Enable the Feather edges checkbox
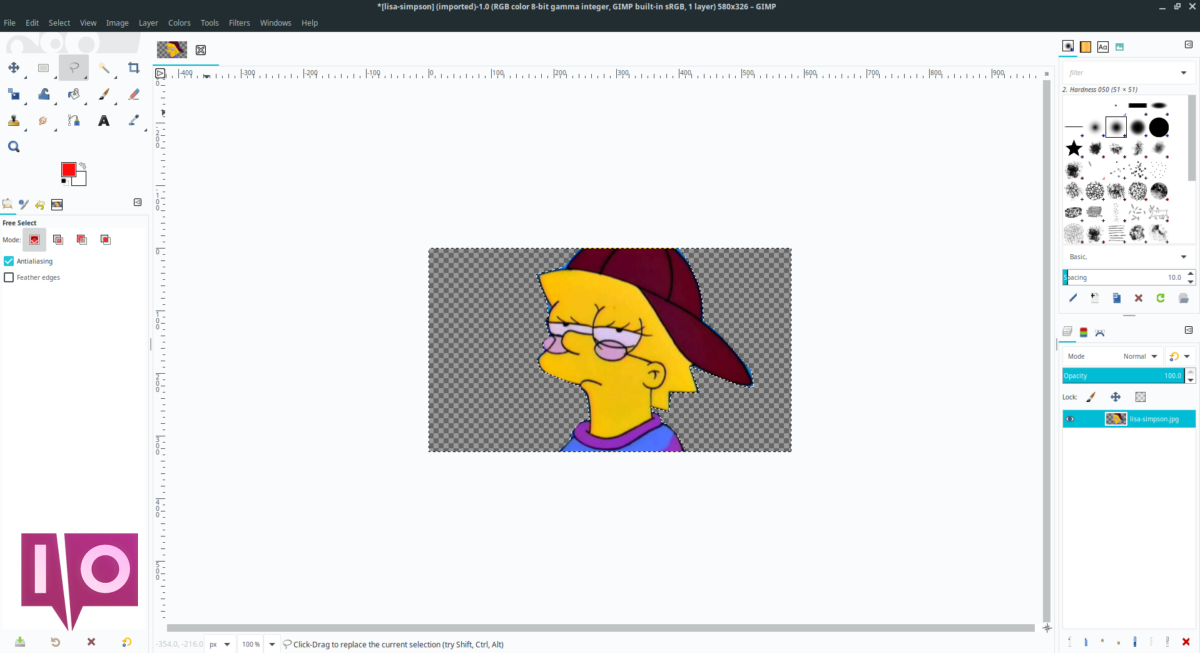 point(9,277)
